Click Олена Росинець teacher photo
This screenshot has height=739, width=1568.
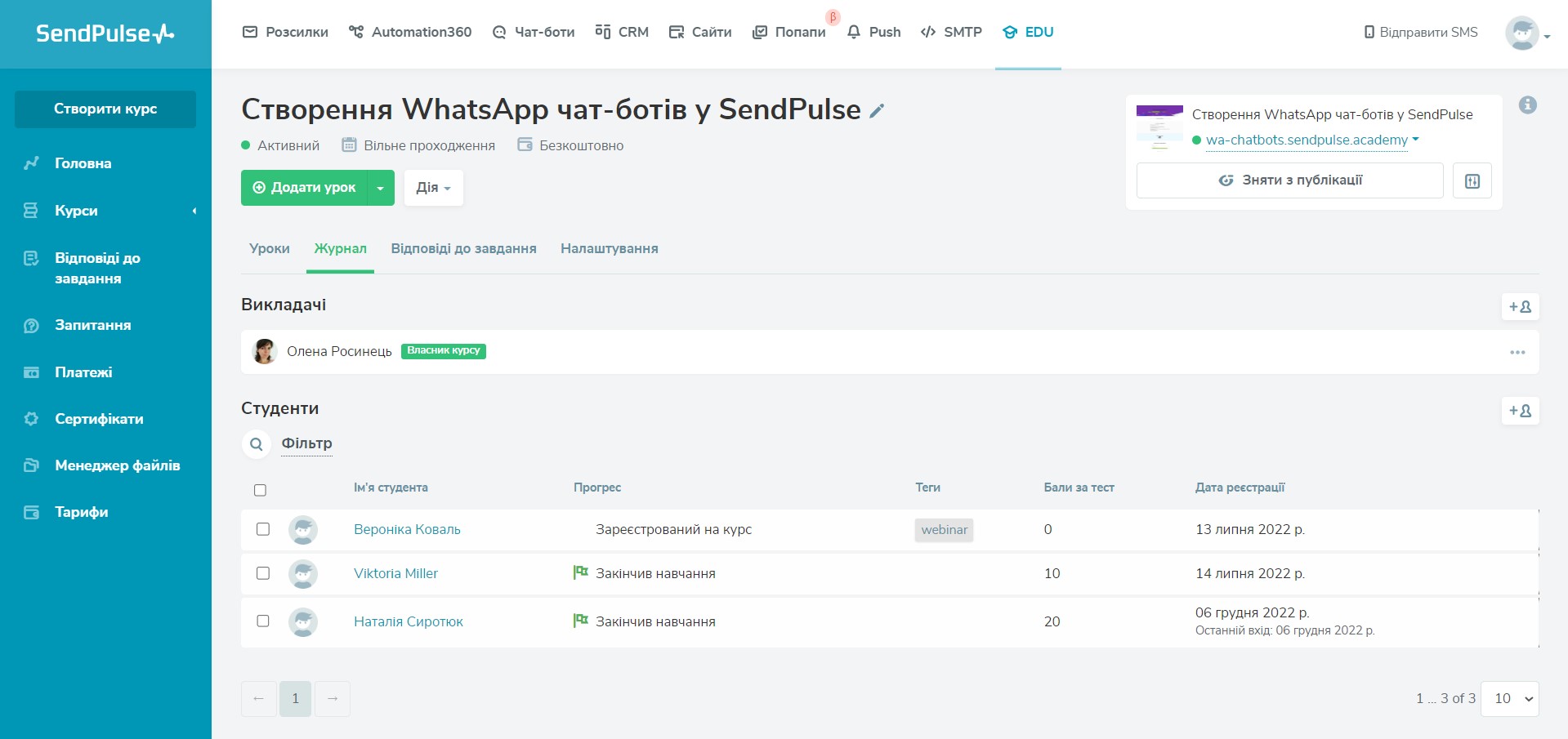coord(265,351)
